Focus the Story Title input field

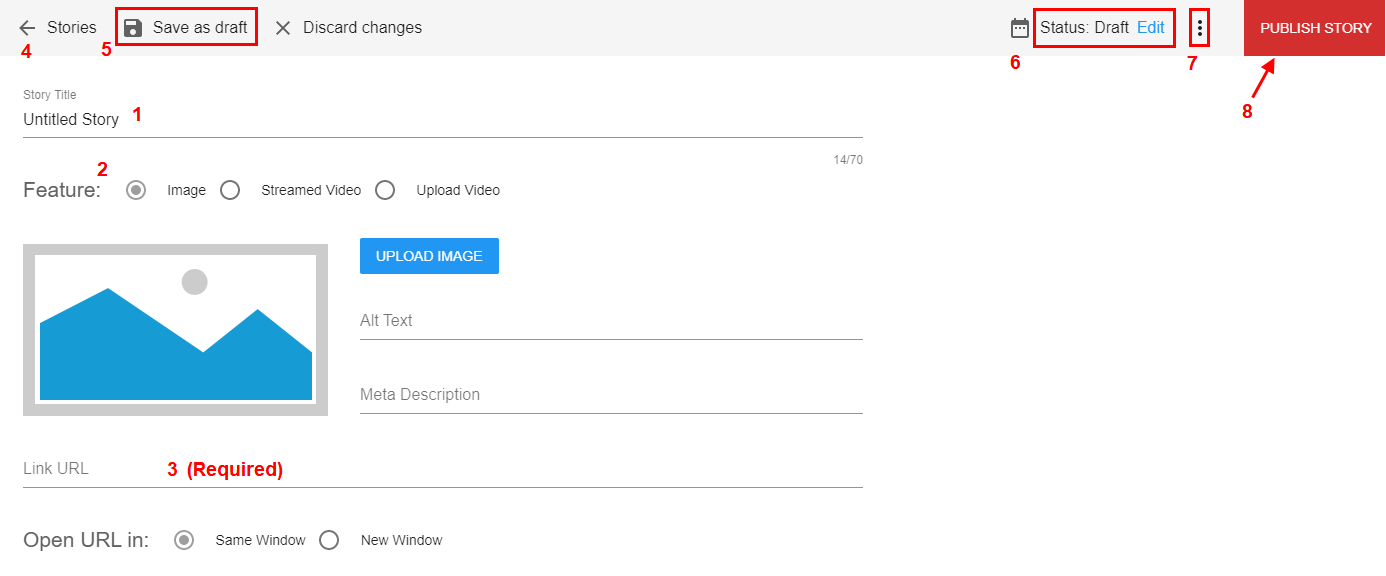(x=443, y=119)
